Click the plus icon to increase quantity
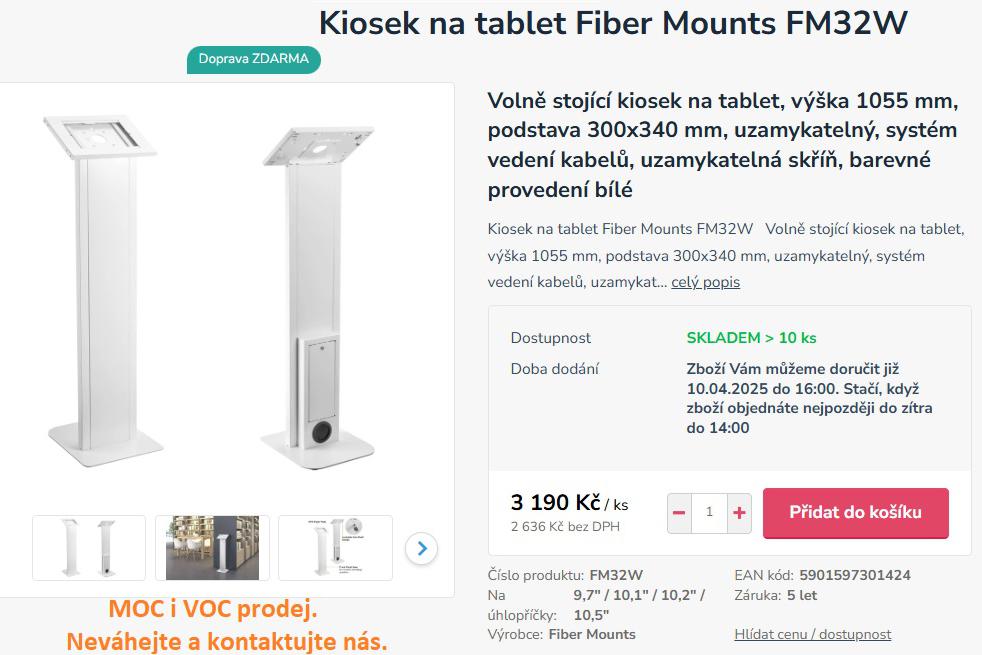The image size is (982, 655). point(738,512)
